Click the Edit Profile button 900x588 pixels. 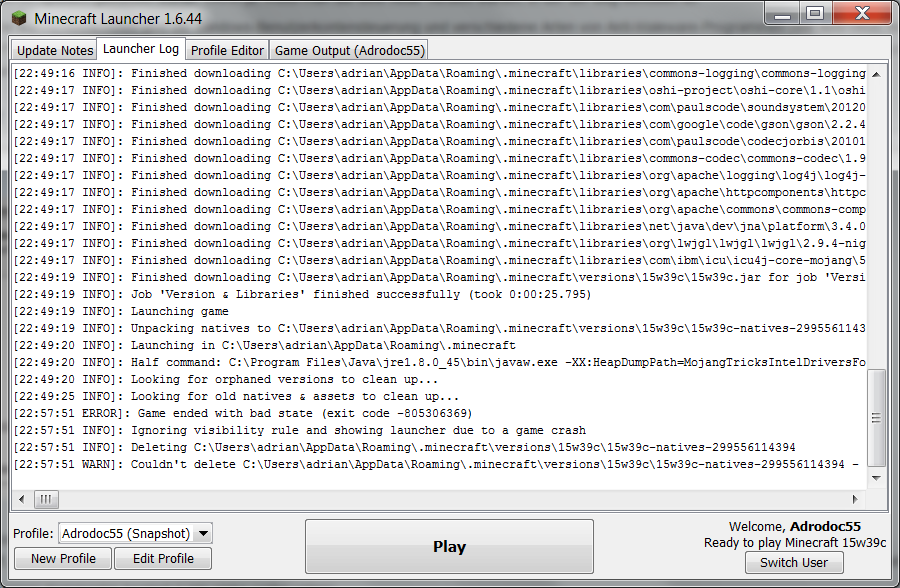(x=163, y=559)
